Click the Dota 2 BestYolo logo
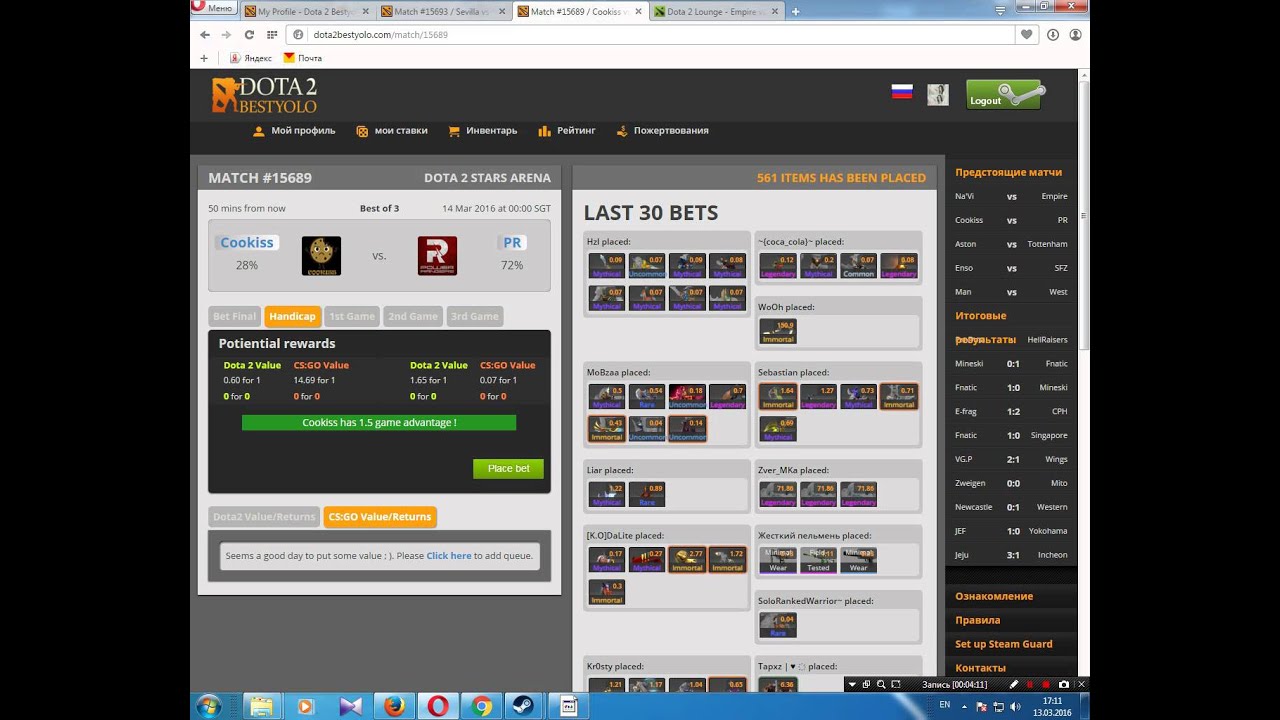Screen dimensions: 1280x720 click(x=264, y=95)
